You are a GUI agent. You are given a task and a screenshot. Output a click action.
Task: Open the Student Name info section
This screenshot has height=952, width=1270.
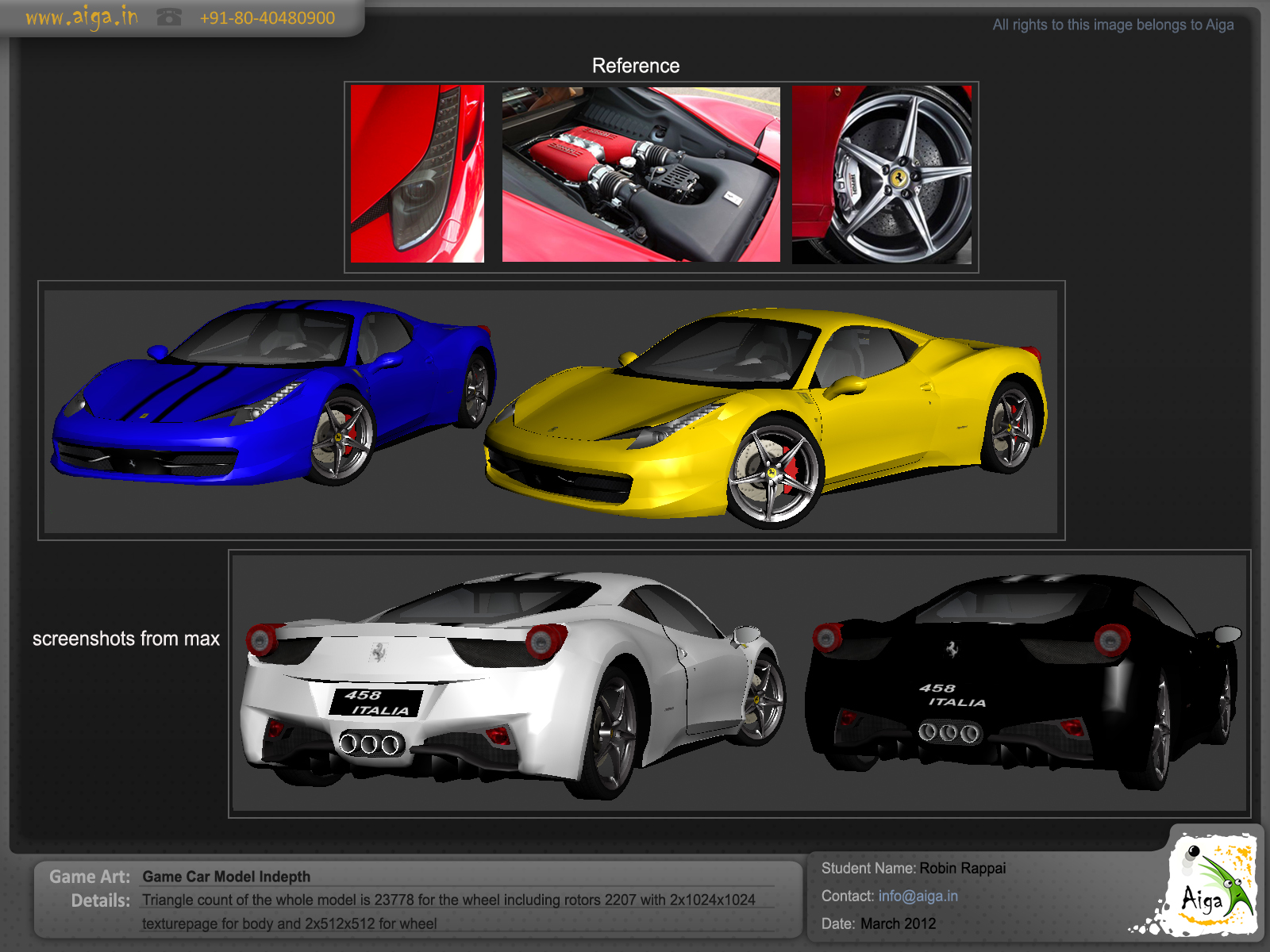[x=869, y=868]
